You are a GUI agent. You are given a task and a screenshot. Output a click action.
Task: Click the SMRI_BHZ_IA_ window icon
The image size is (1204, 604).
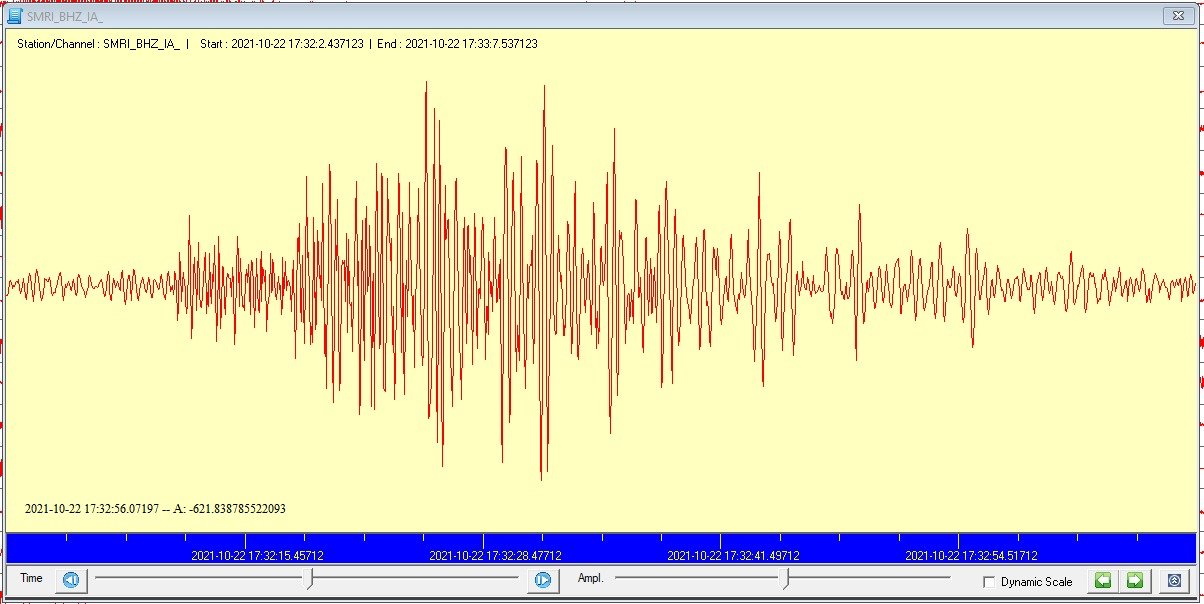[x=15, y=16]
